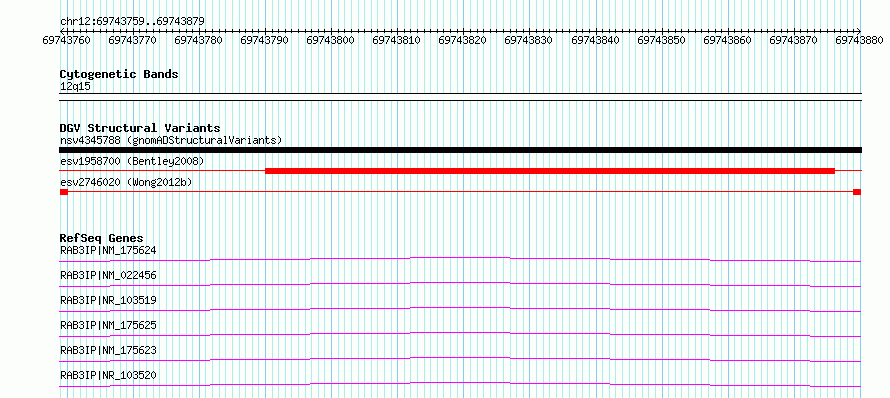Image resolution: width=890 pixels, height=398 pixels.
Task: Click the magenta intron line of NR_103520
Action: [x=460, y=383]
